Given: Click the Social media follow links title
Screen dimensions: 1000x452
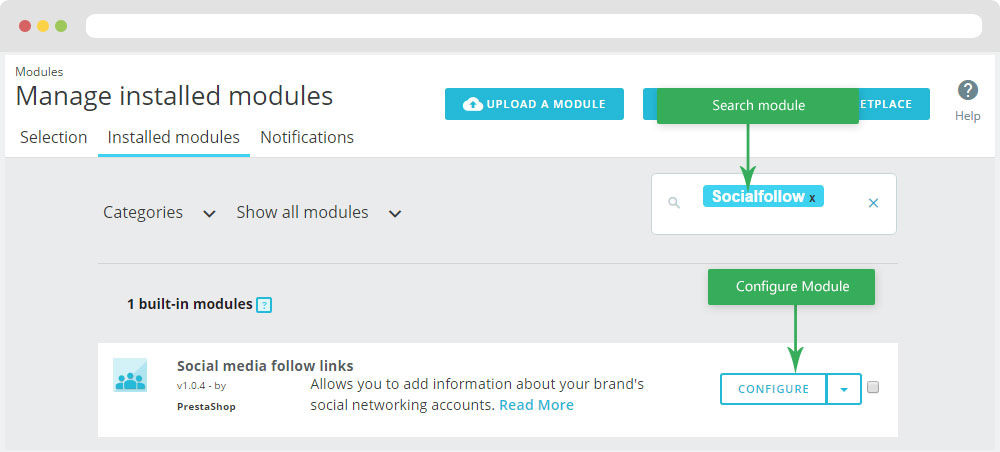Looking at the screenshot, I should coord(265,366).
